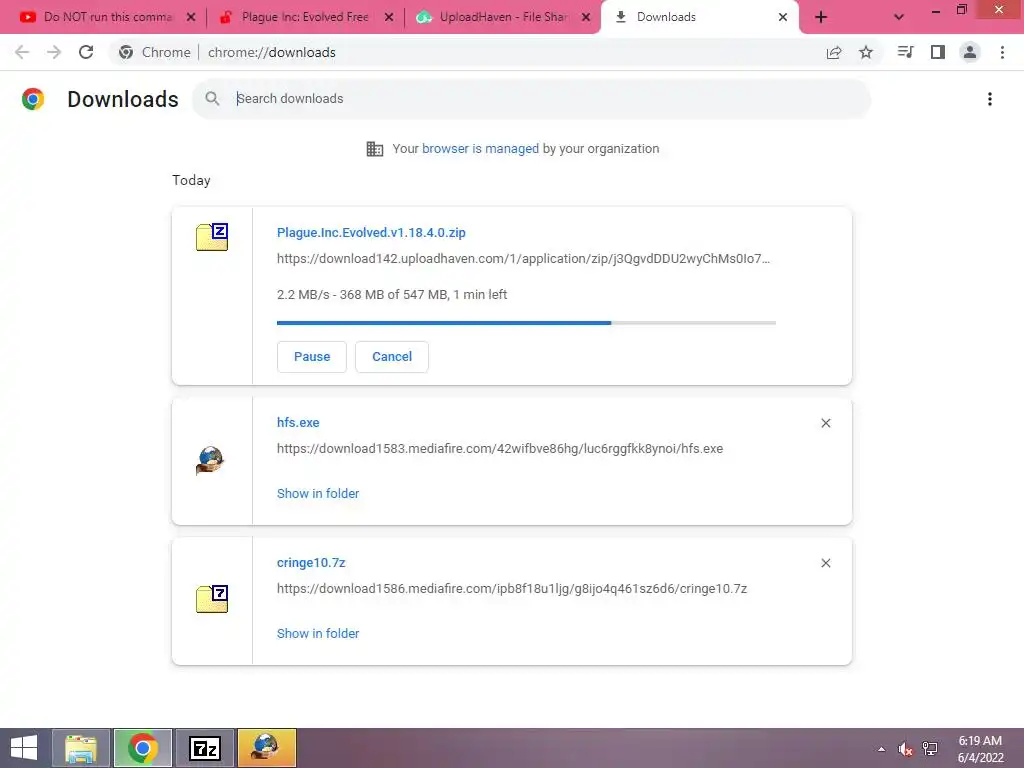Open the Chrome profile avatar
This screenshot has width=1024, height=768.
point(970,52)
